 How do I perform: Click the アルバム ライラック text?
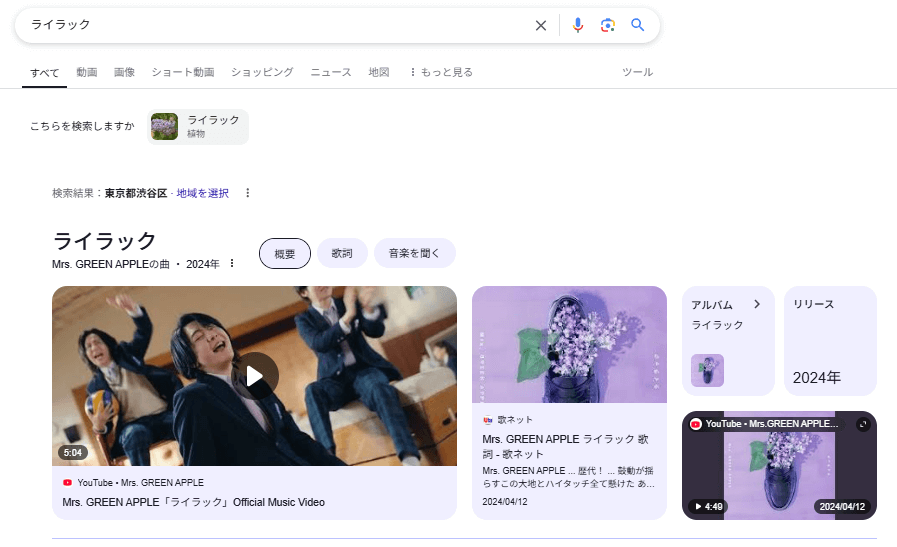pos(717,325)
